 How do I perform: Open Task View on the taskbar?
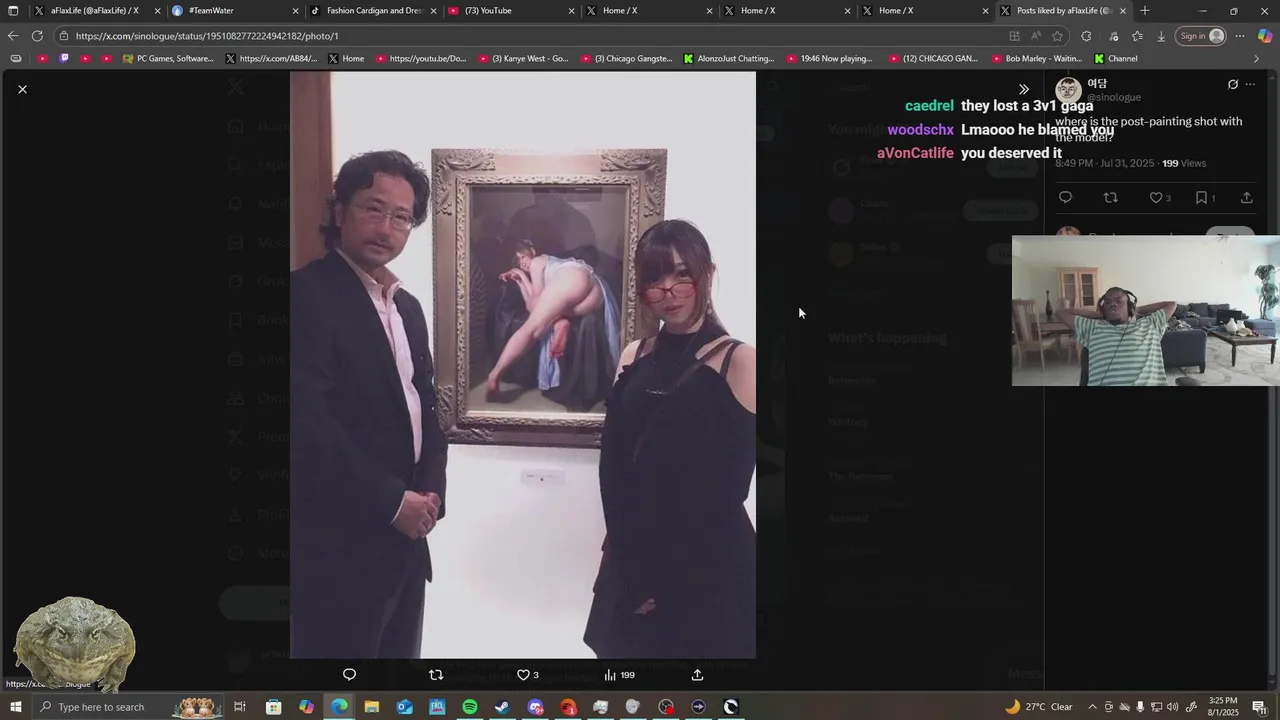pyautogui.click(x=240, y=707)
